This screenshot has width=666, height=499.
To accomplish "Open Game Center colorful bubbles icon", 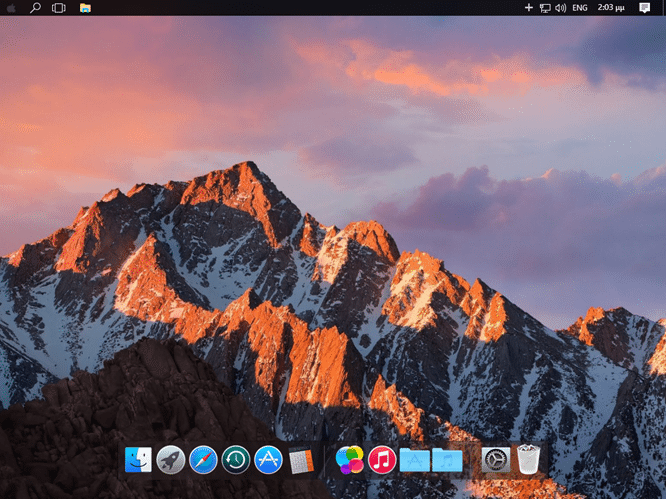I will coord(350,460).
